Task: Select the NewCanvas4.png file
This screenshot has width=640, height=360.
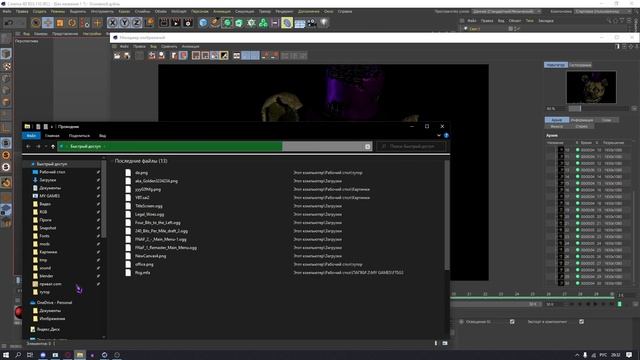Action: point(151,256)
